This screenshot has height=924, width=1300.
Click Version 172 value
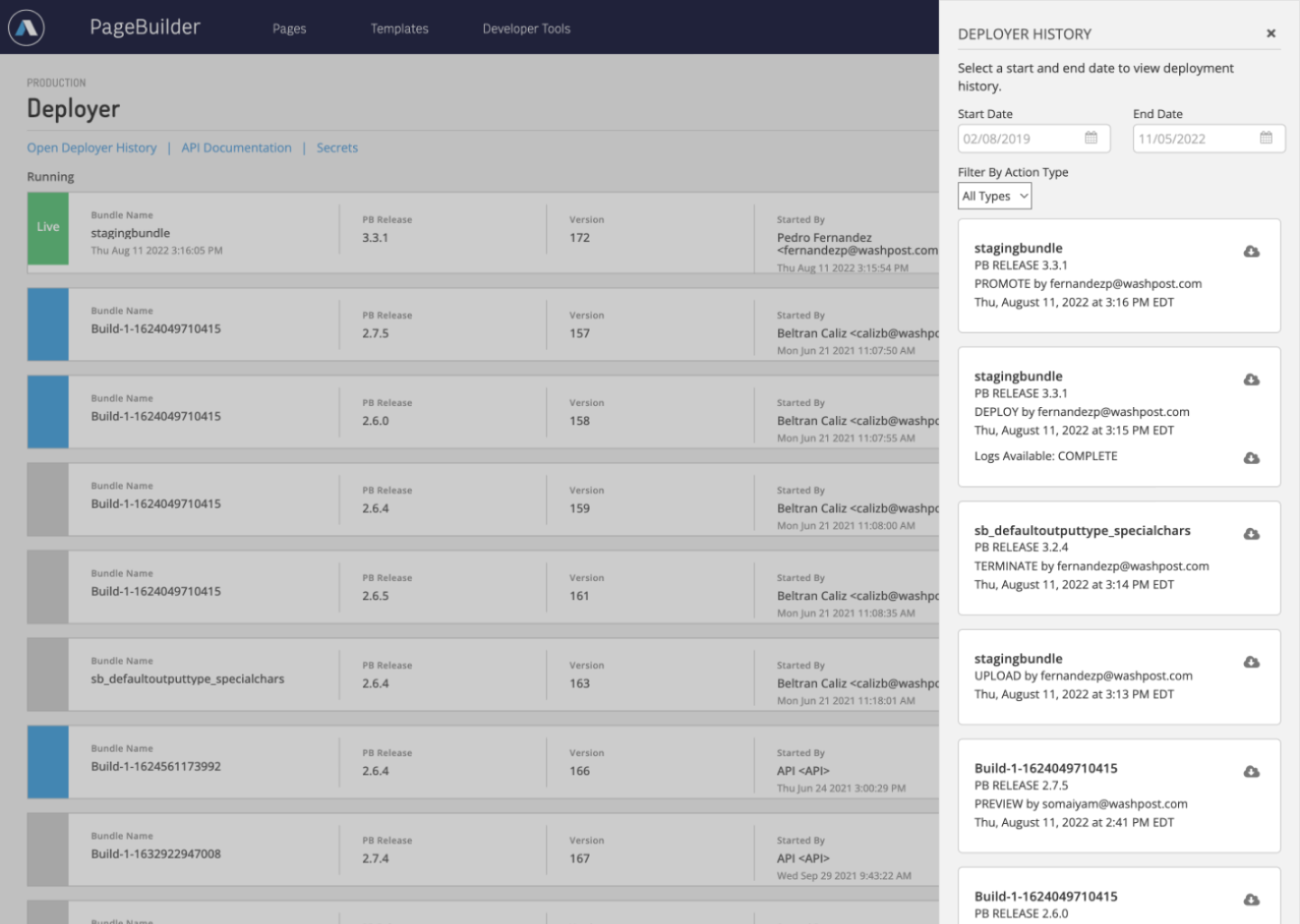pyautogui.click(x=580, y=237)
